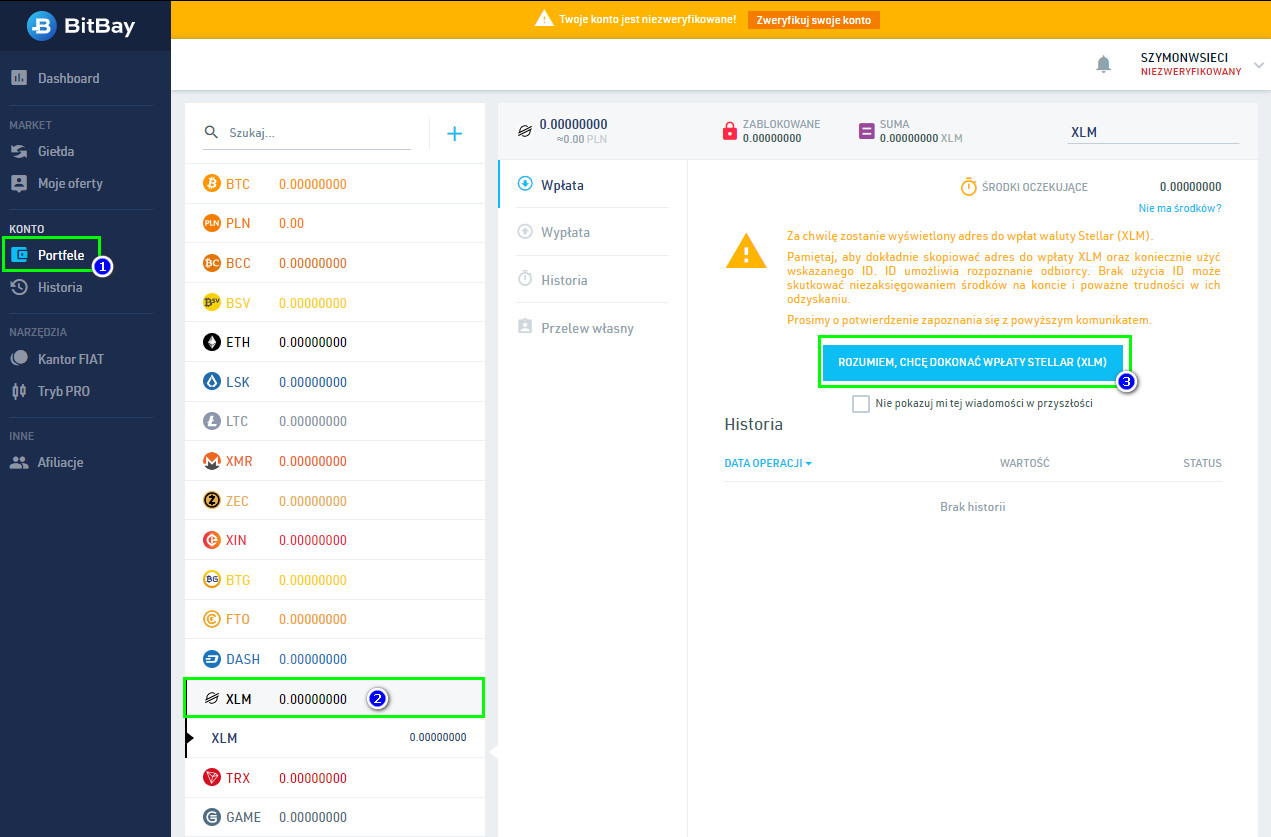This screenshot has width=1271, height=837.
Task: Switch to Tryb PRO
Action: pos(50,391)
